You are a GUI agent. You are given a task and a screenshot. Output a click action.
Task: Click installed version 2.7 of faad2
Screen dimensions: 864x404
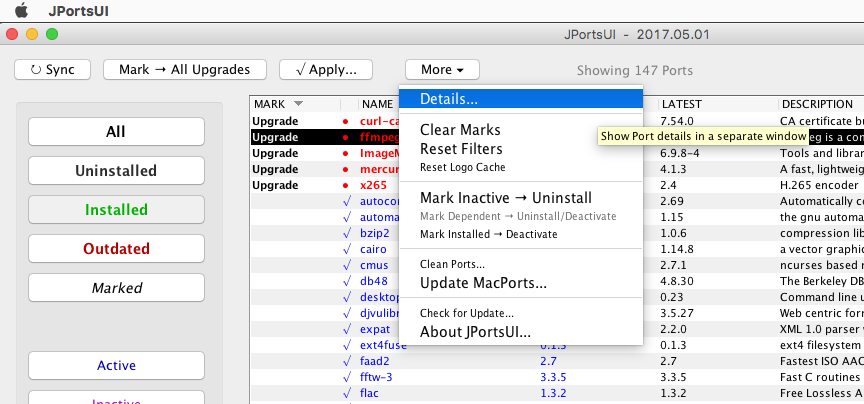point(548,362)
